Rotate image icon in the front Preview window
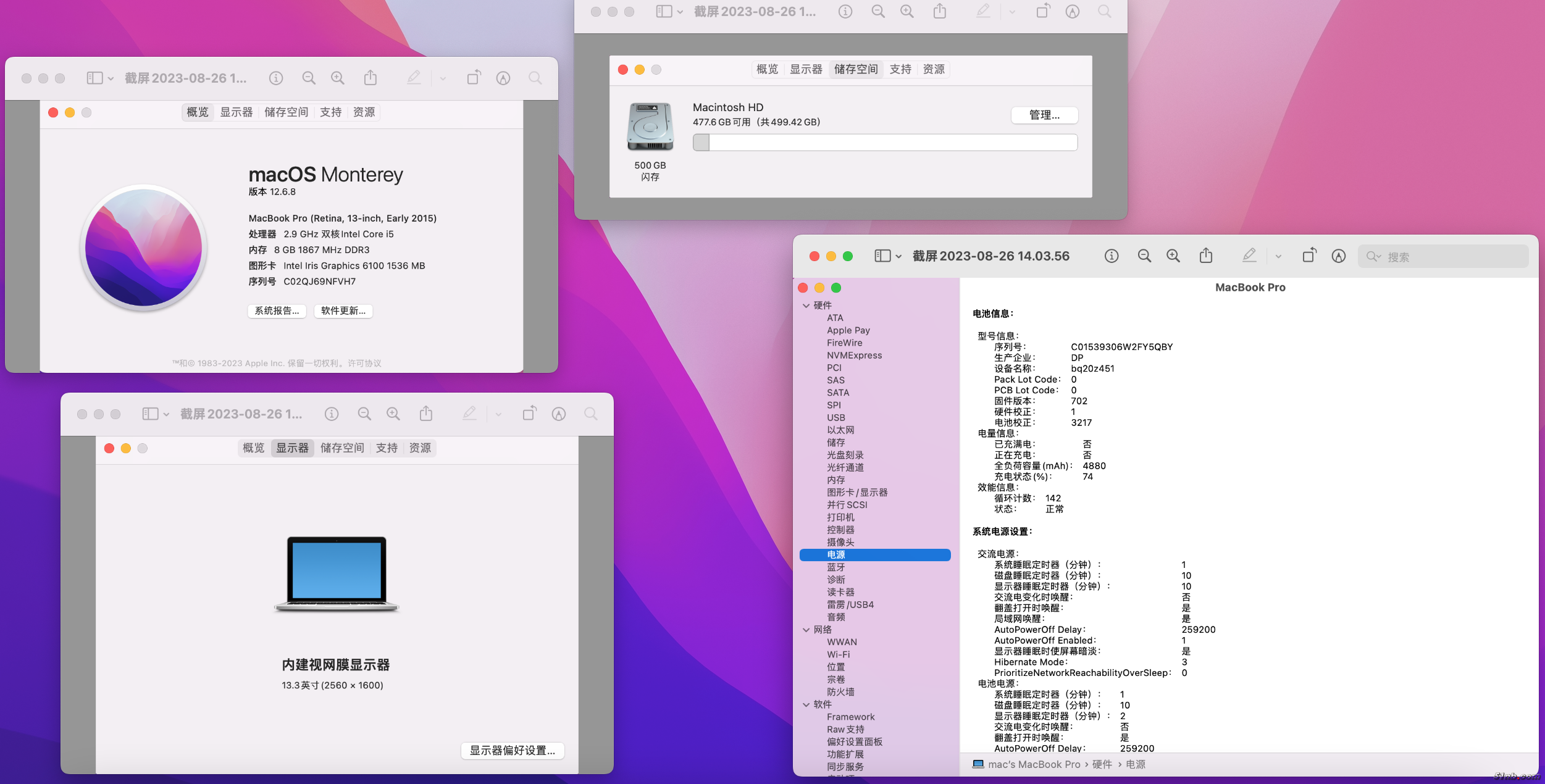 point(1309,256)
